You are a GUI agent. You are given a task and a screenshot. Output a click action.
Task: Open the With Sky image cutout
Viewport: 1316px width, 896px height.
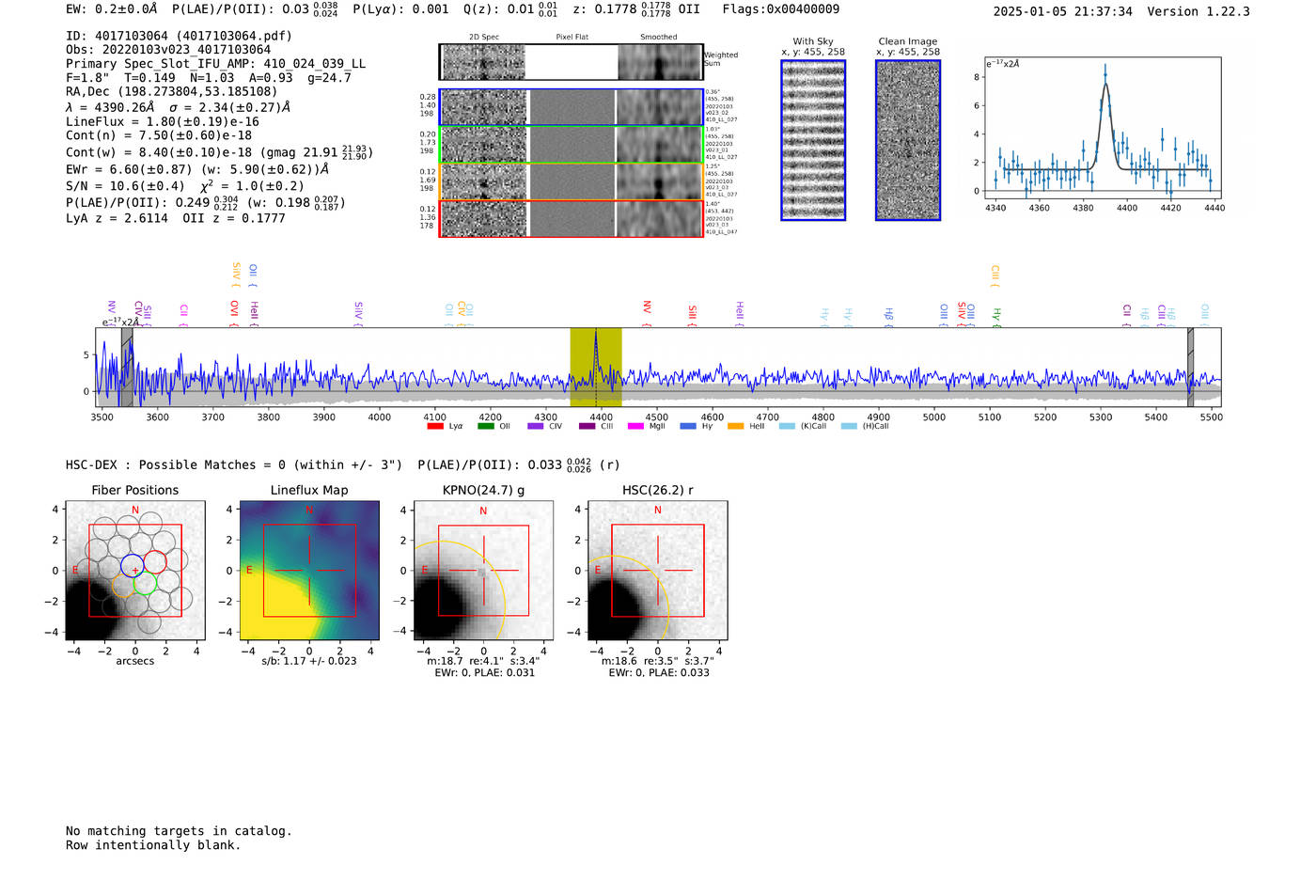(813, 140)
